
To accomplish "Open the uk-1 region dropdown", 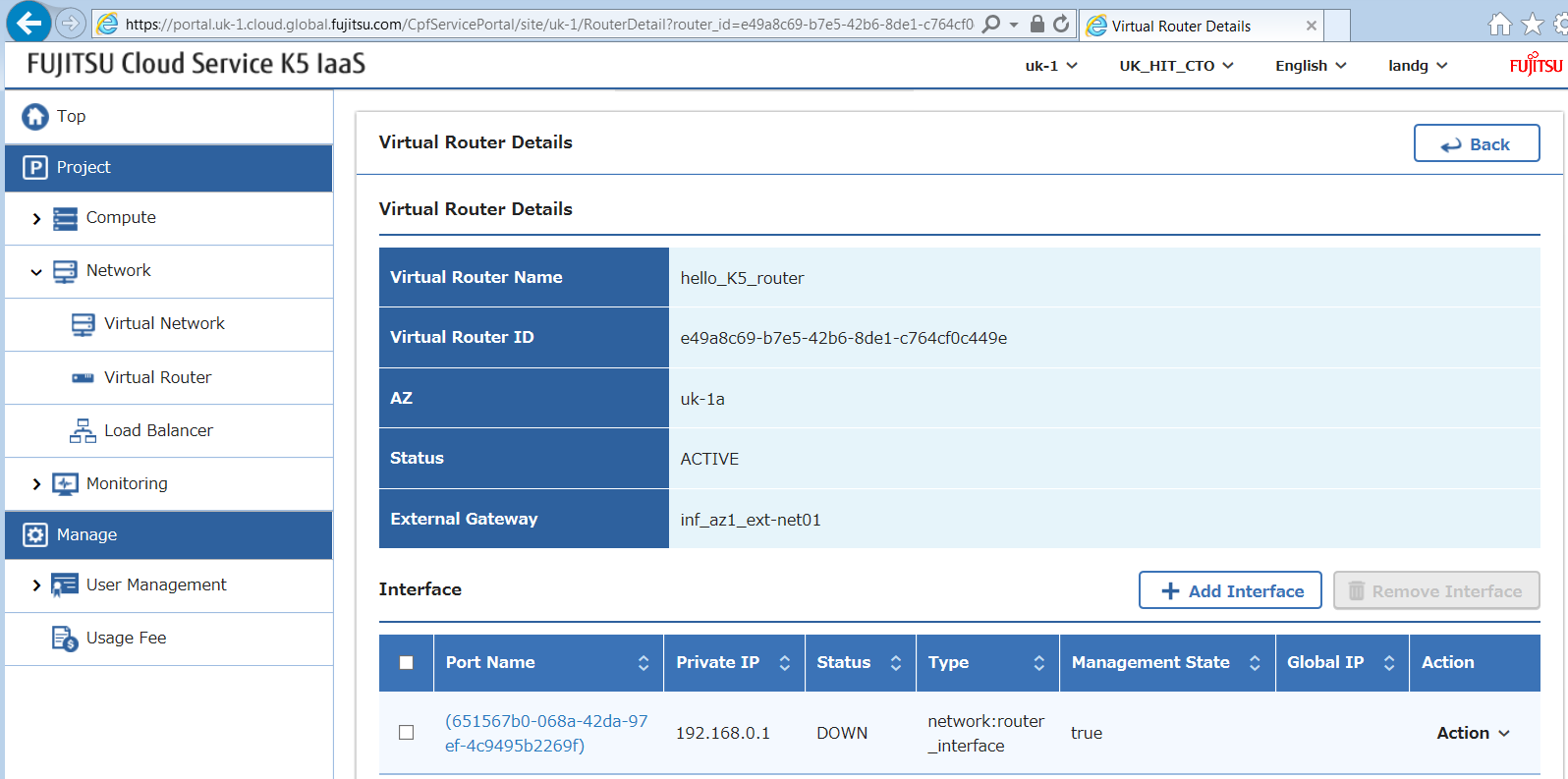I will 1051,66.
